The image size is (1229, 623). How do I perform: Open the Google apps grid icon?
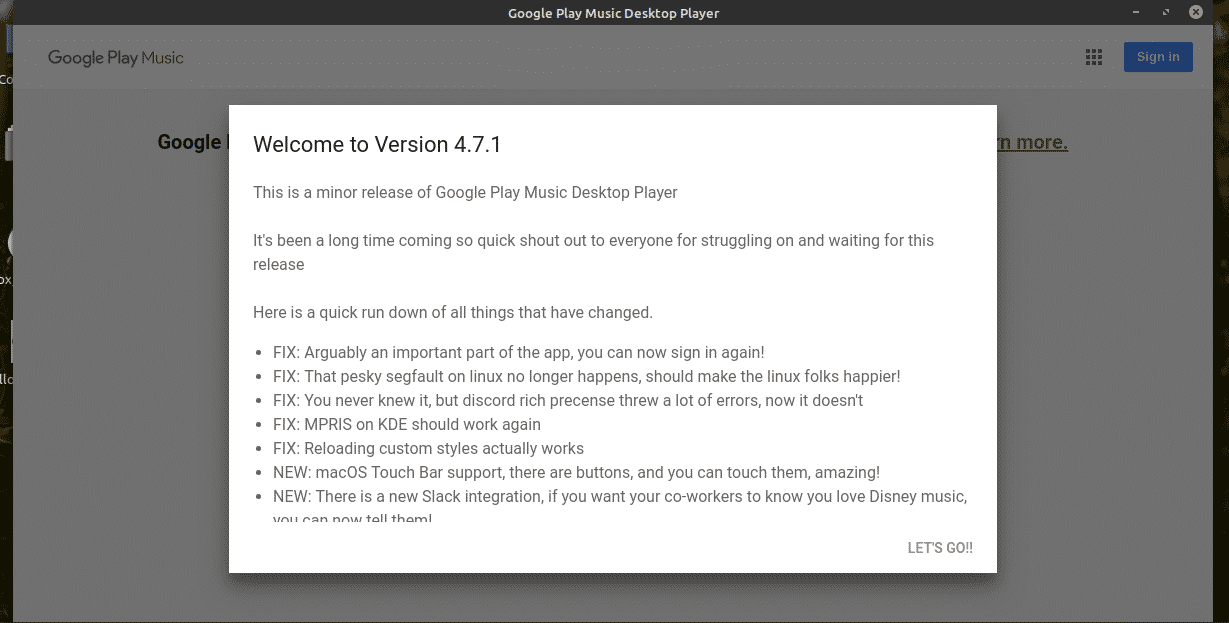[1094, 58]
